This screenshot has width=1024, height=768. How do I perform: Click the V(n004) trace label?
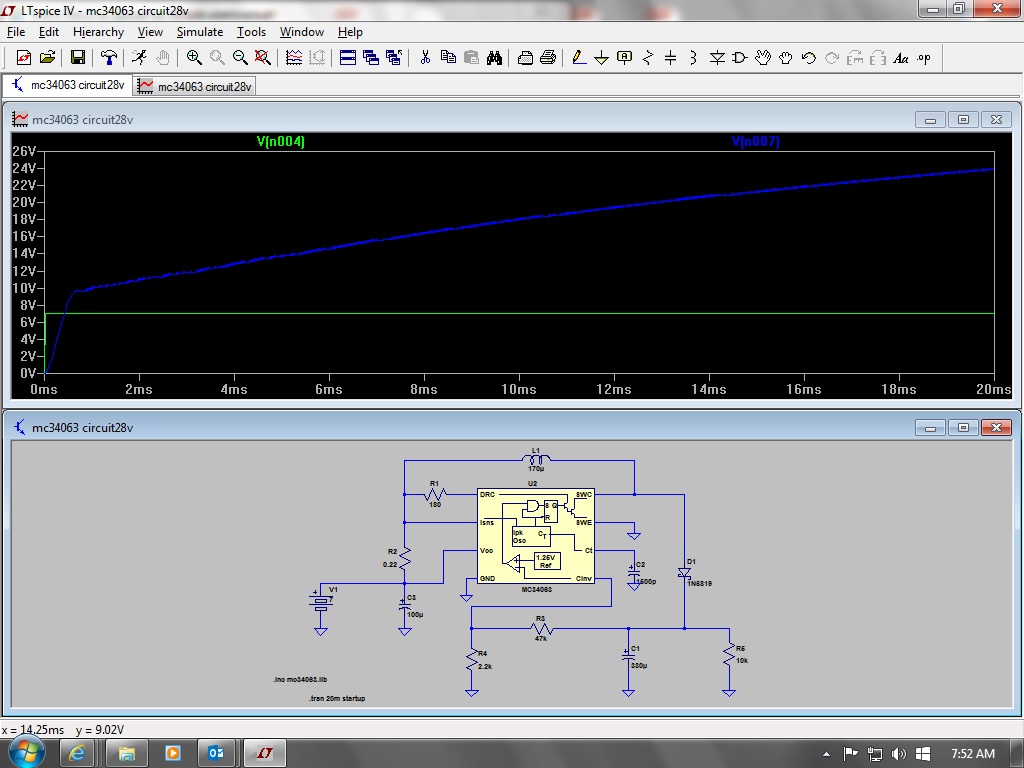tap(280, 142)
